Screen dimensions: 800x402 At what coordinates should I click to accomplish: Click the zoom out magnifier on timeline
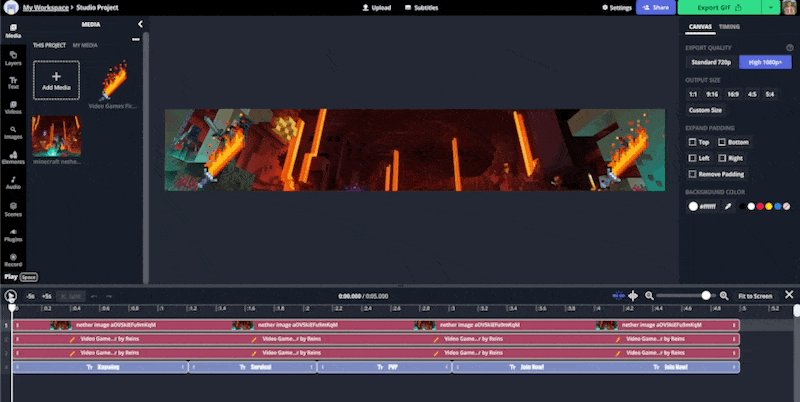point(649,296)
